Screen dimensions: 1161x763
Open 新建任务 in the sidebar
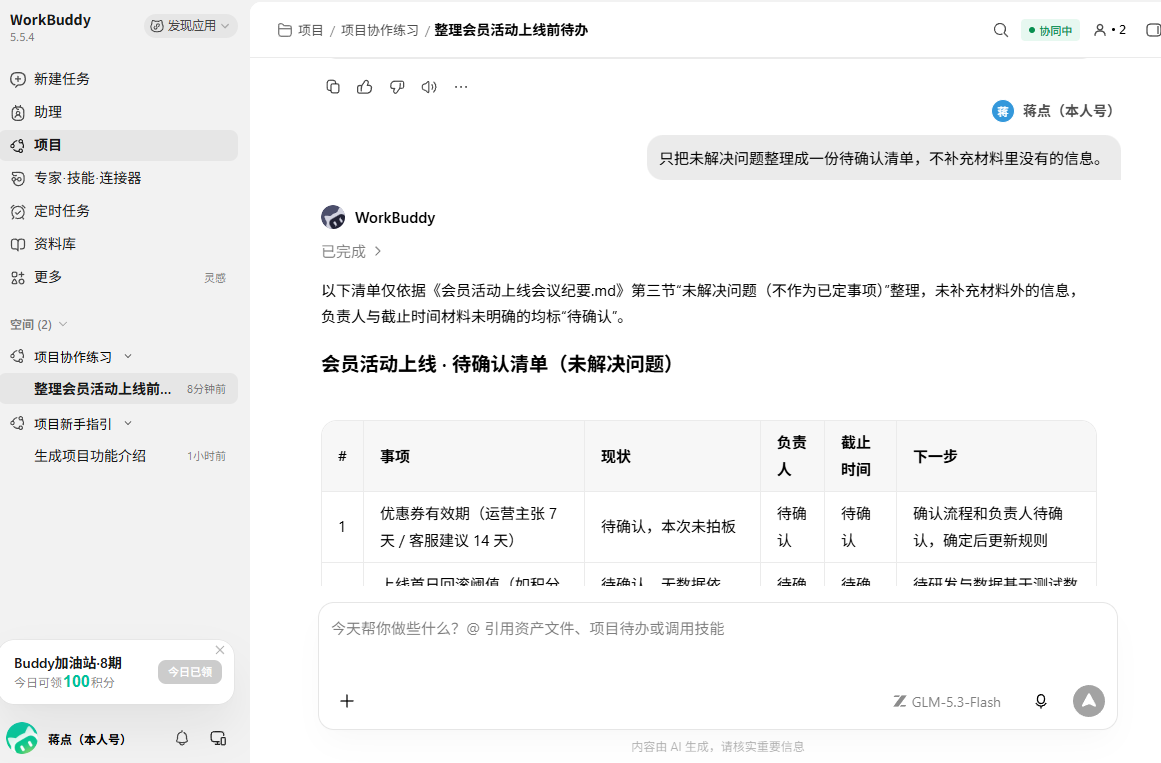118,79
